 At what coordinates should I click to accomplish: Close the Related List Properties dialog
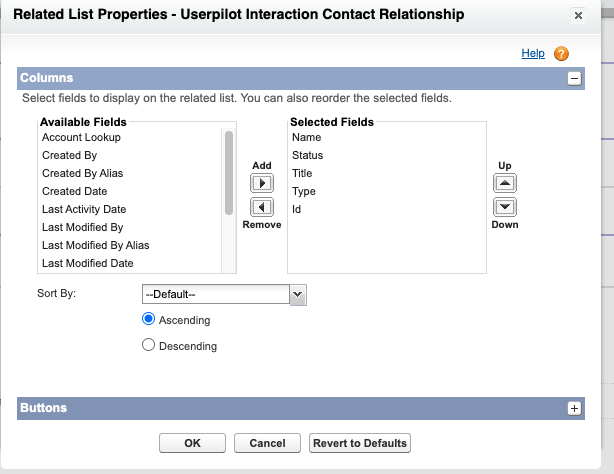pyautogui.click(x=578, y=16)
